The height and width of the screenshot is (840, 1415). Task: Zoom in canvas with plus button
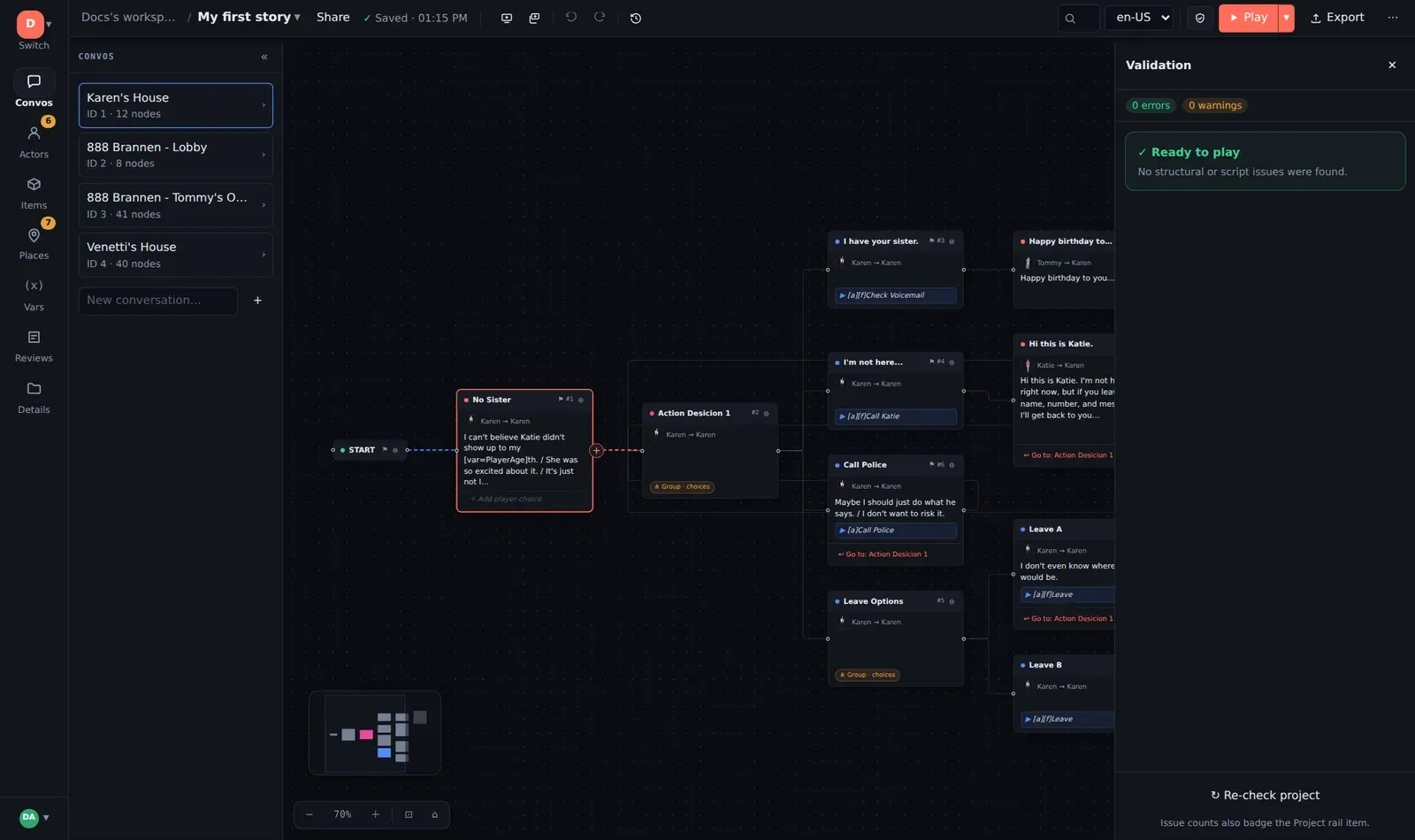pyautogui.click(x=375, y=814)
